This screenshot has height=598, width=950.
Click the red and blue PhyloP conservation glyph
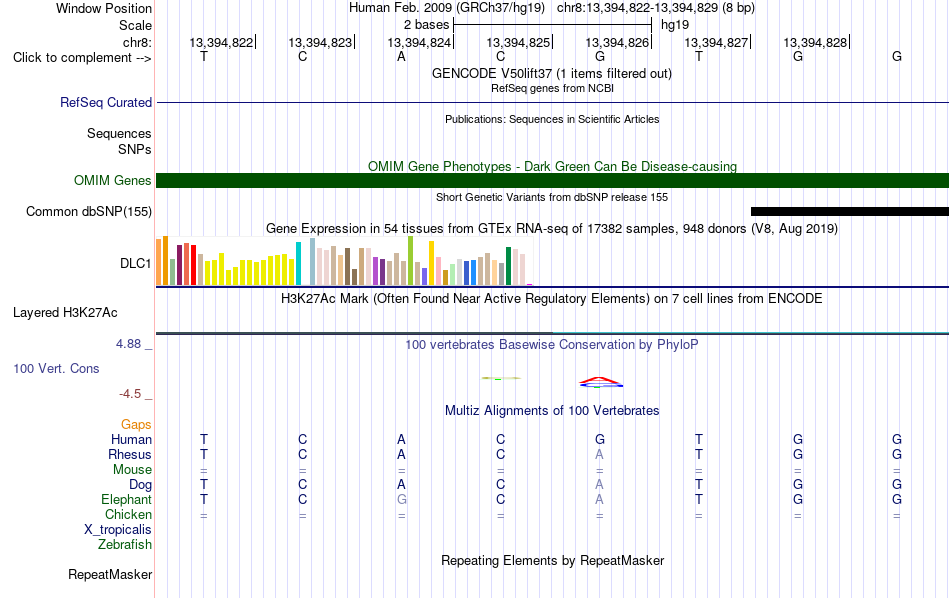[x=600, y=382]
